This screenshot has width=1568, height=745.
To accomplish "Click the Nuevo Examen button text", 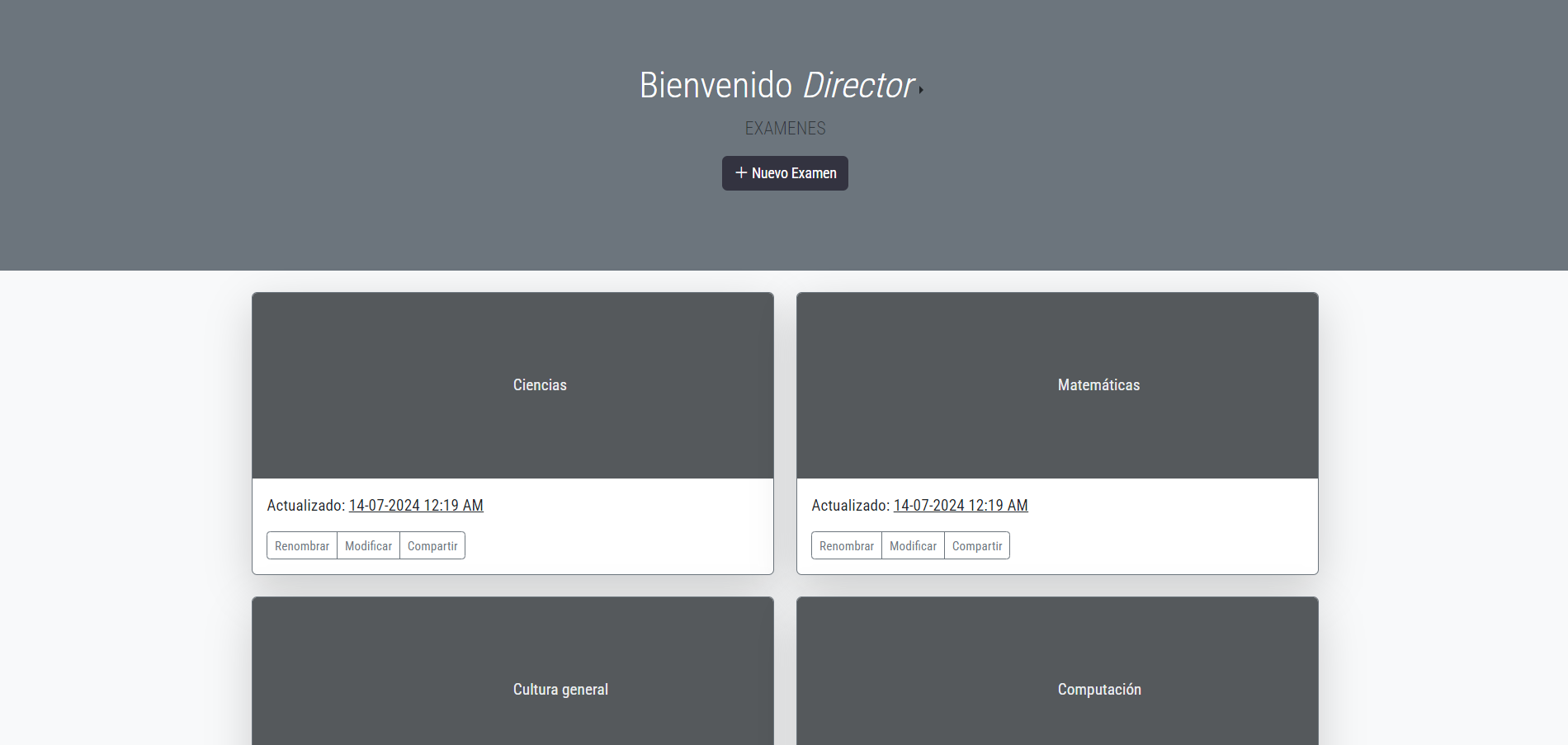I will point(794,173).
